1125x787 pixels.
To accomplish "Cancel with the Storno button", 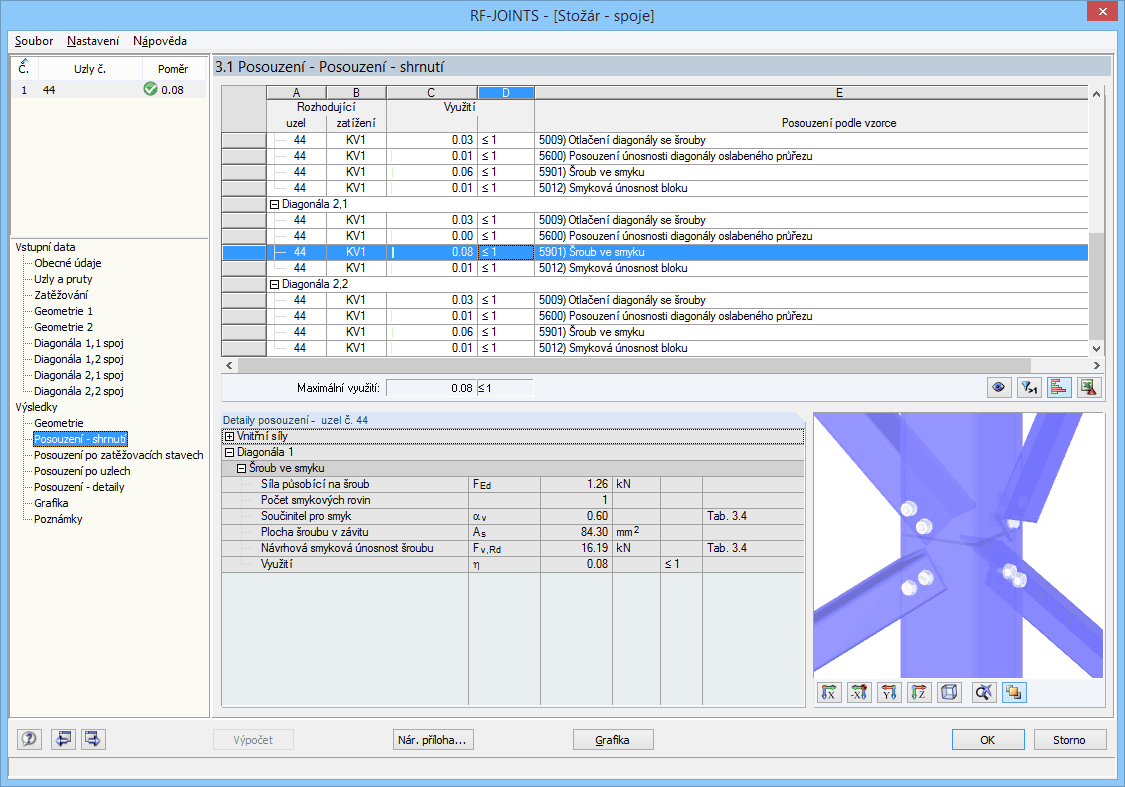I will pyautogui.click(x=1069, y=740).
